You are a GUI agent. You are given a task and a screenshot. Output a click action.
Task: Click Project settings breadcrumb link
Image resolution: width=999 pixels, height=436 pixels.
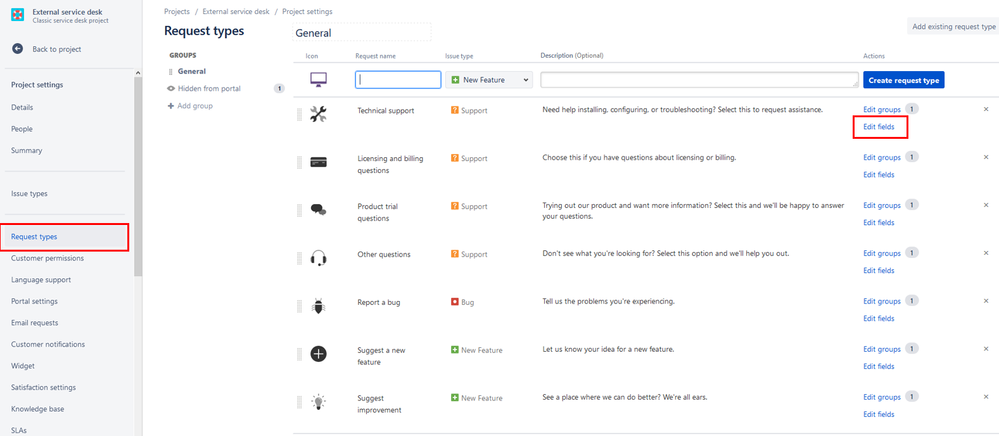click(307, 11)
